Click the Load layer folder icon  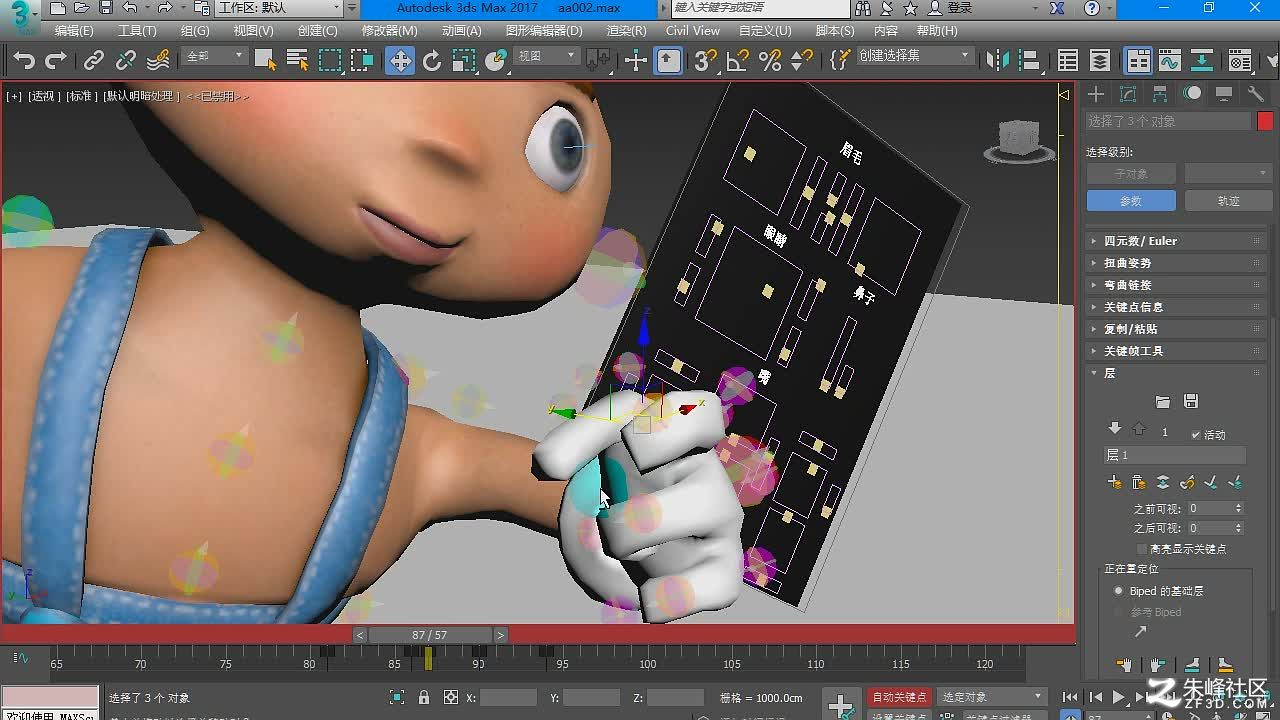pos(1162,401)
